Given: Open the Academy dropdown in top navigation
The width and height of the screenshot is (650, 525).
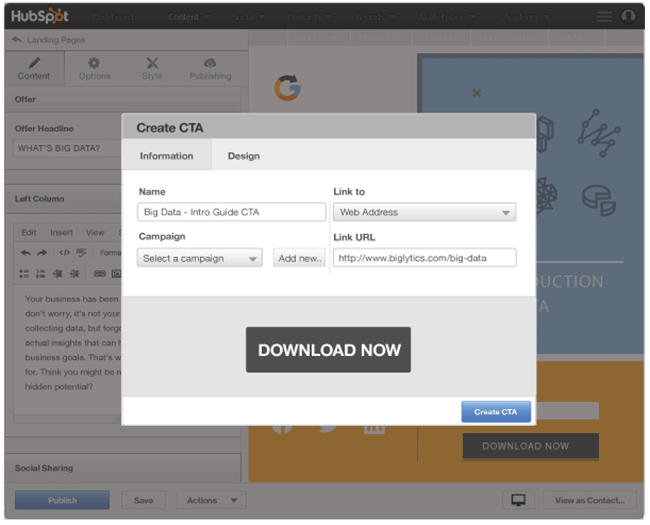Looking at the screenshot, I should [x=526, y=17].
